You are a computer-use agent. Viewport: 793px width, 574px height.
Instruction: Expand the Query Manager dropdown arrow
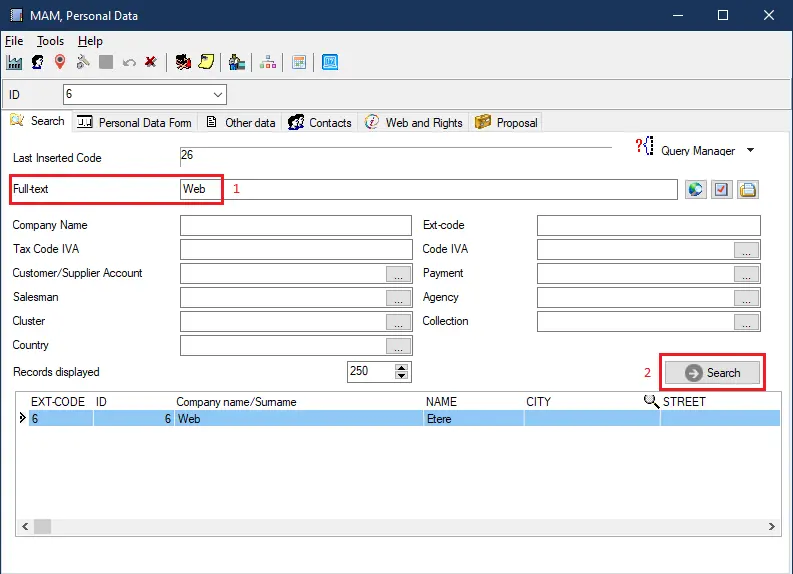pyautogui.click(x=750, y=151)
